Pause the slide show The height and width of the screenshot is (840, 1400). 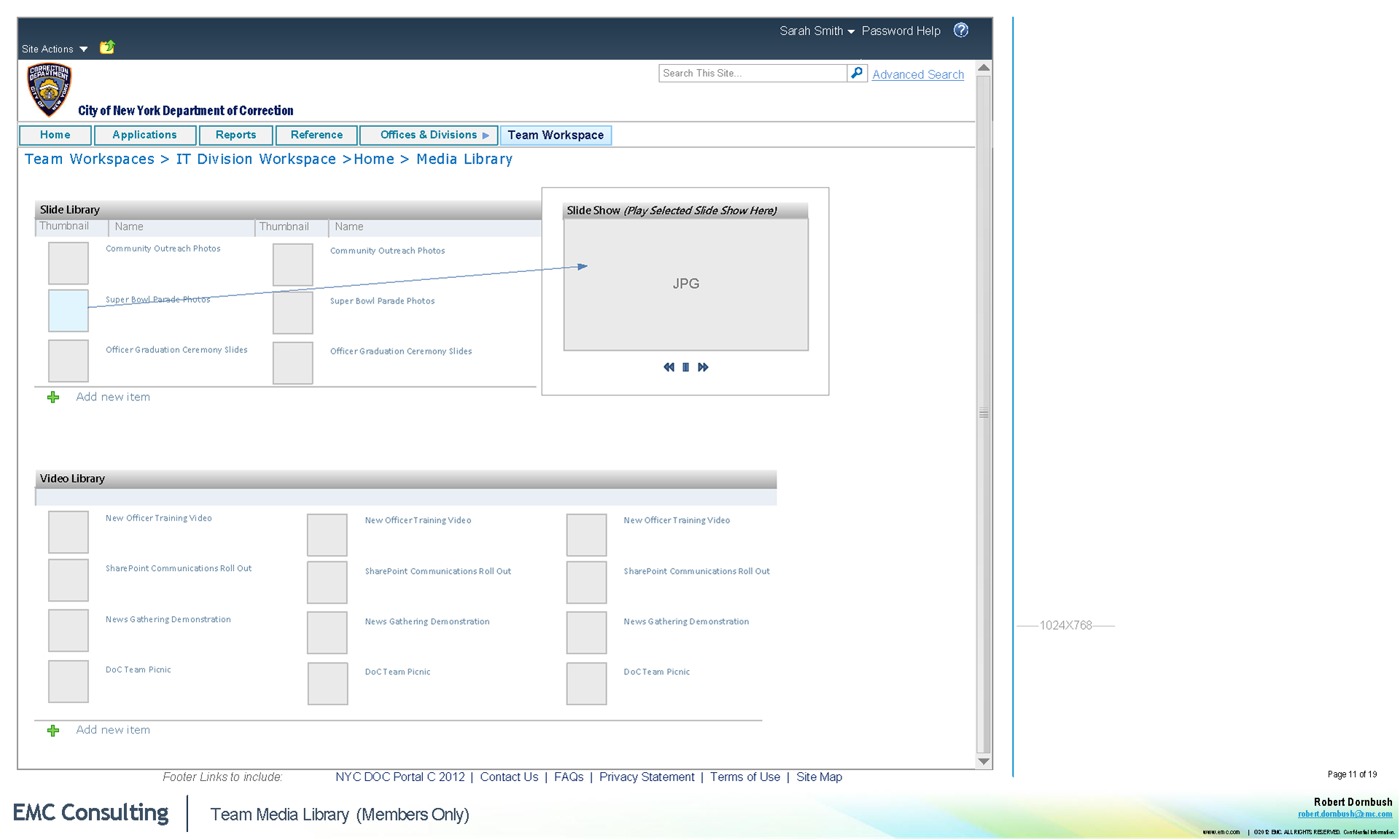point(685,367)
